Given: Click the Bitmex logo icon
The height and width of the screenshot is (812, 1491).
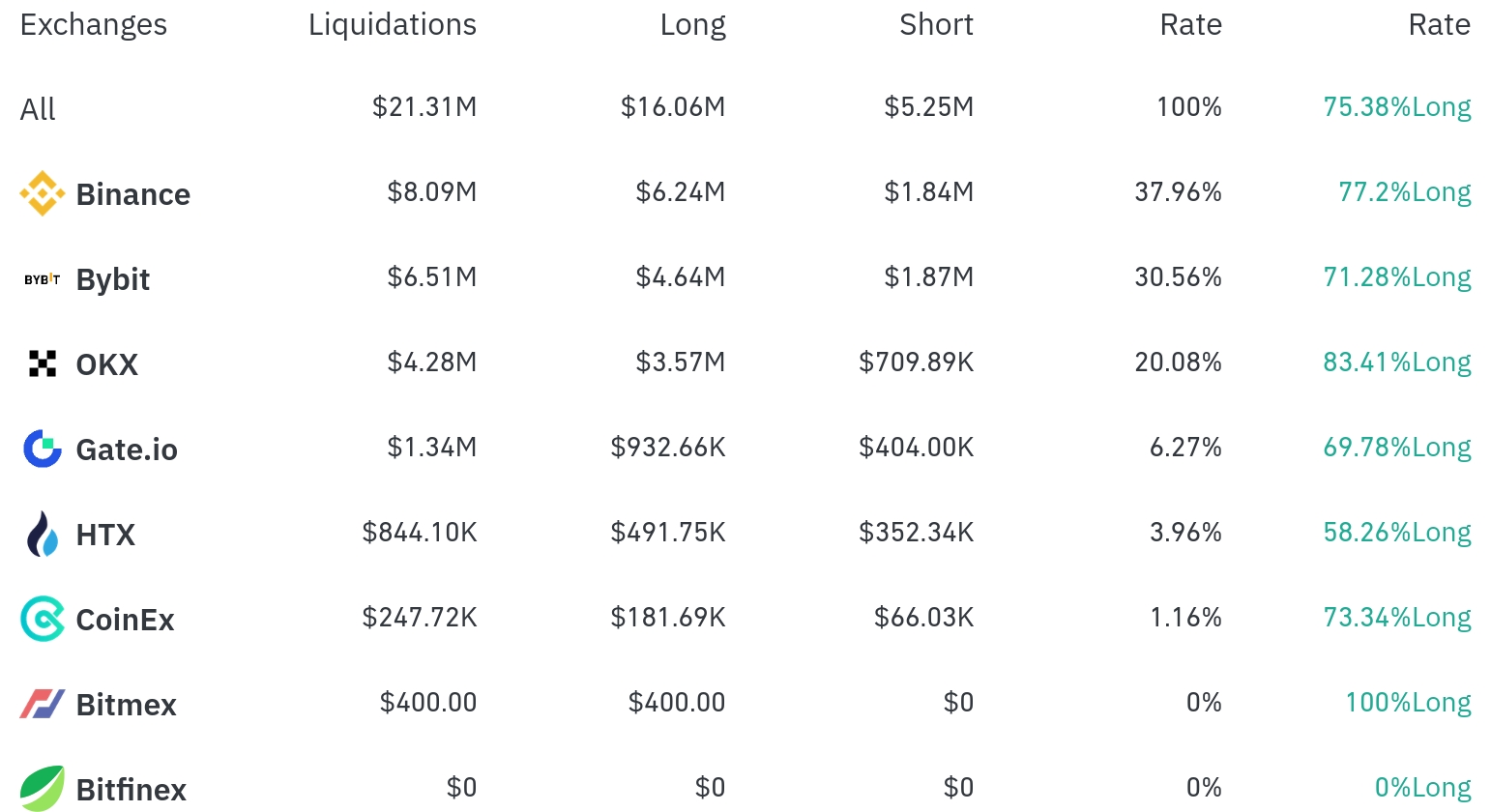Looking at the screenshot, I should (43, 704).
